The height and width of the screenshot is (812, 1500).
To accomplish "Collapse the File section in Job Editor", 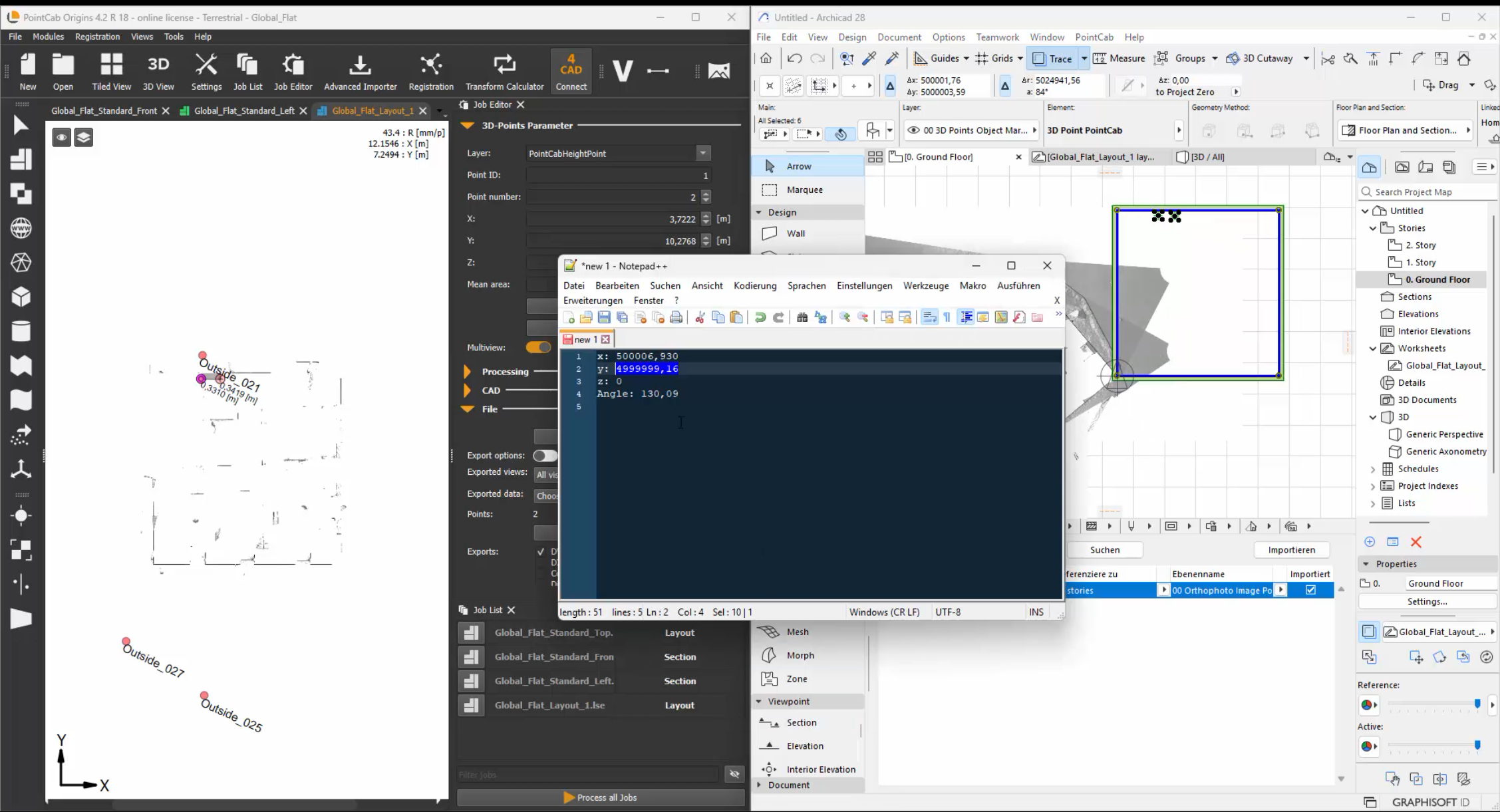I will [x=467, y=409].
